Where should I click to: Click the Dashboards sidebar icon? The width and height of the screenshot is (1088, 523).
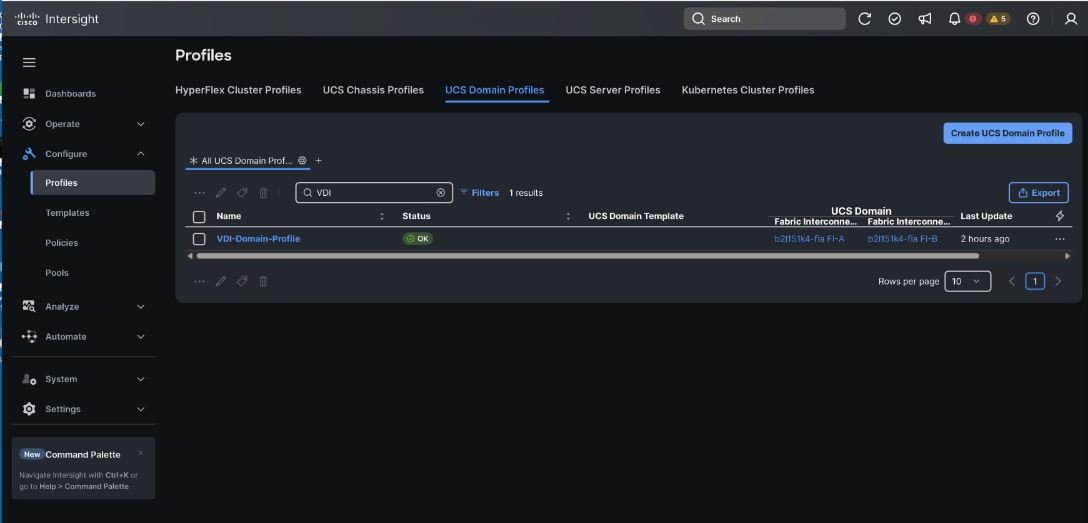click(29, 94)
